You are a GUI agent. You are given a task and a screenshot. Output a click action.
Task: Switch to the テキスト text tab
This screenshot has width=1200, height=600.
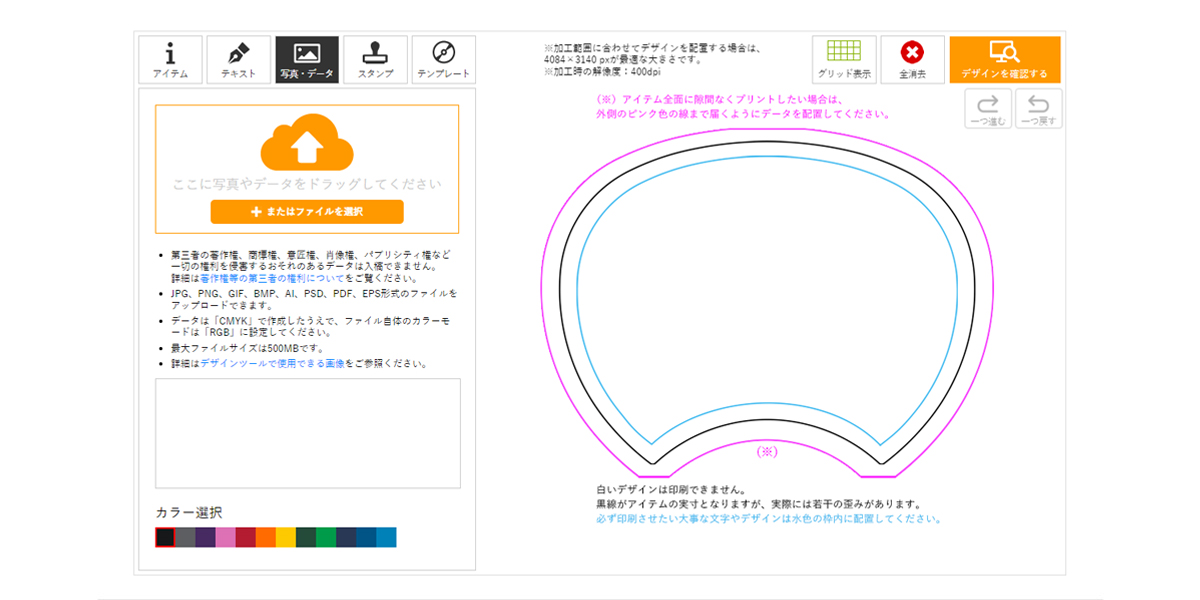coord(238,60)
